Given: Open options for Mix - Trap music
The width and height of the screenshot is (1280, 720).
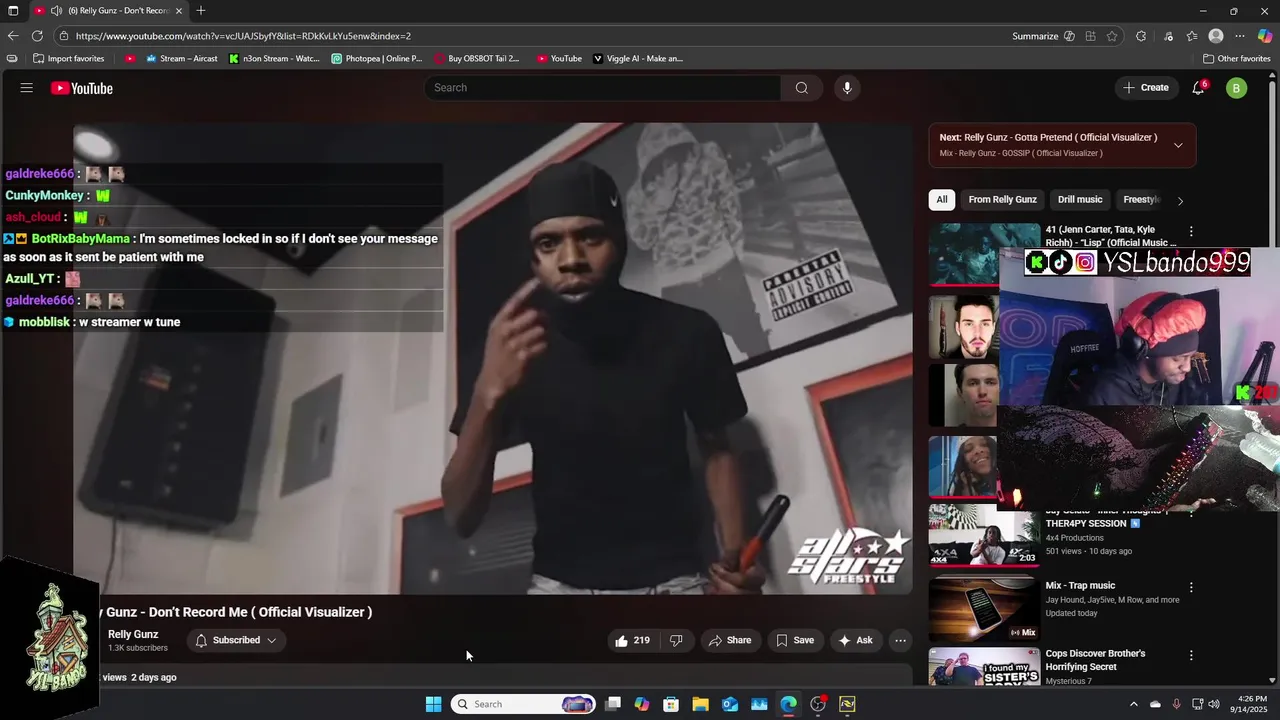Looking at the screenshot, I should pyautogui.click(x=1190, y=587).
